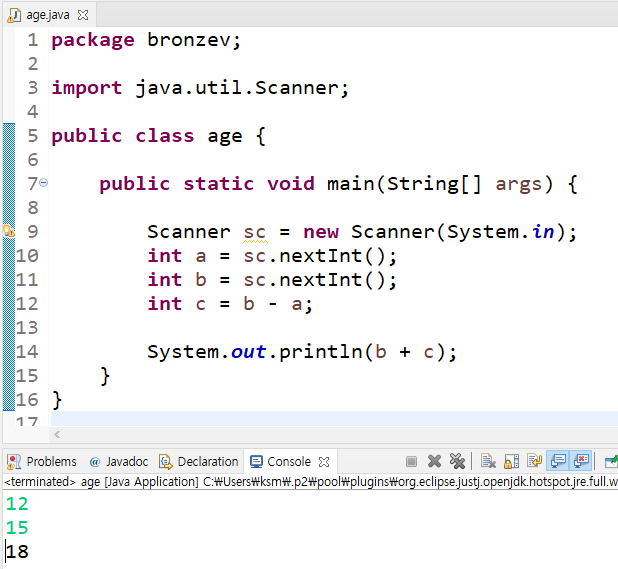This screenshot has height=569, width=618.
Task: Click console output value 18
Action: (x=17, y=551)
